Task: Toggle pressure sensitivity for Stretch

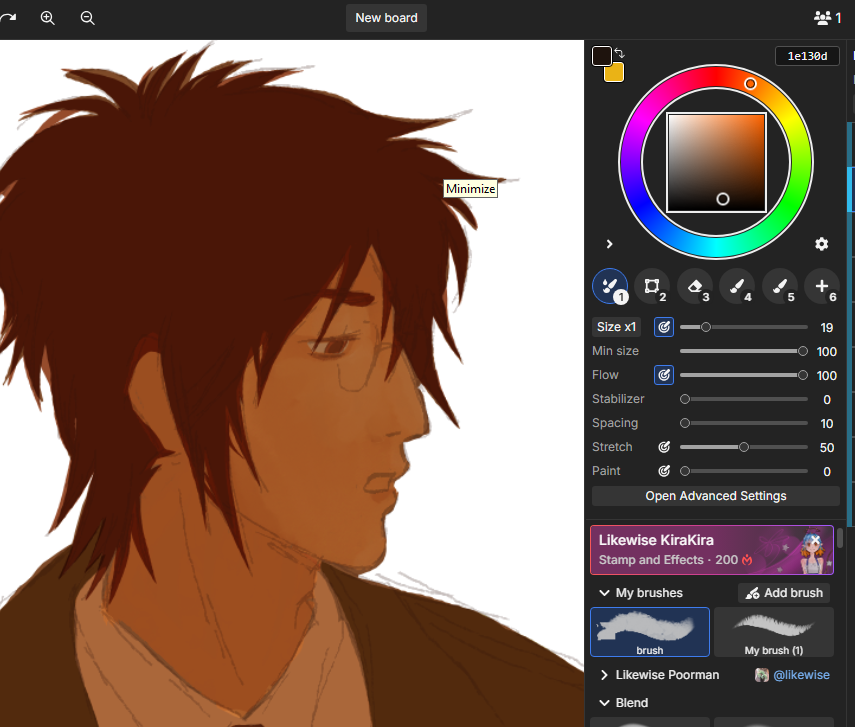Action: coord(664,447)
